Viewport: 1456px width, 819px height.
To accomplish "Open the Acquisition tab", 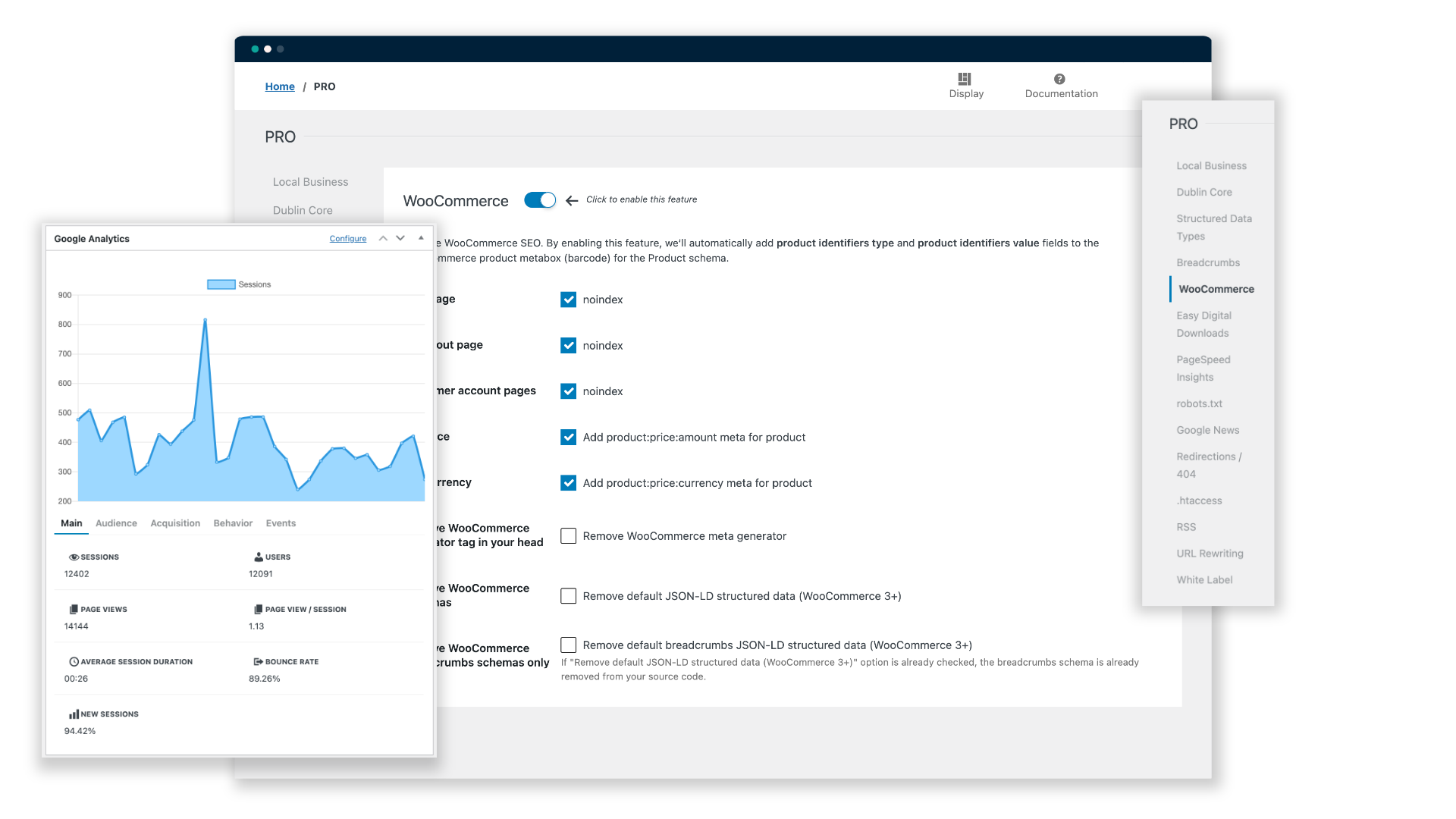I will click(x=175, y=523).
